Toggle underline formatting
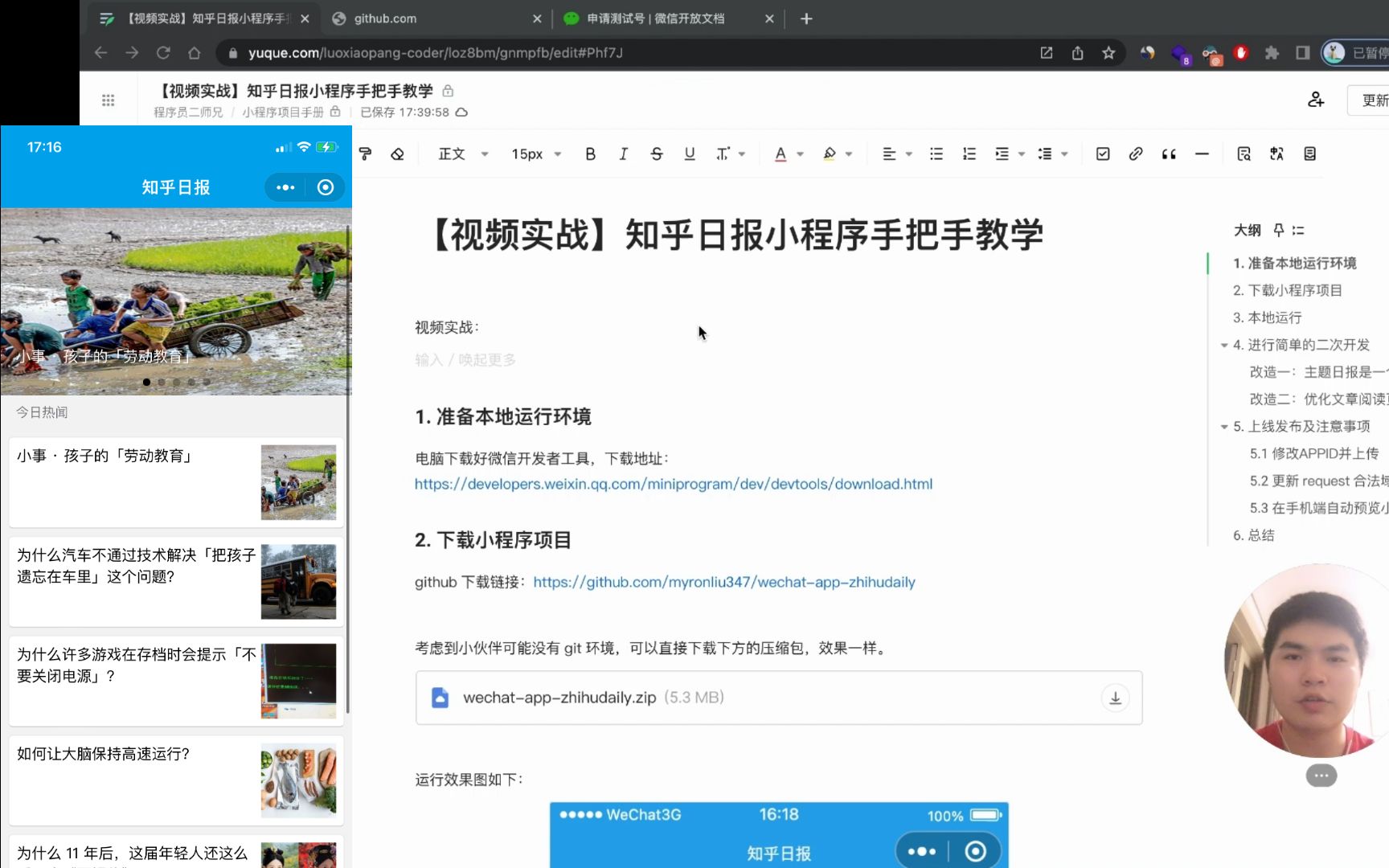Image resolution: width=1389 pixels, height=868 pixels. pyautogui.click(x=690, y=154)
